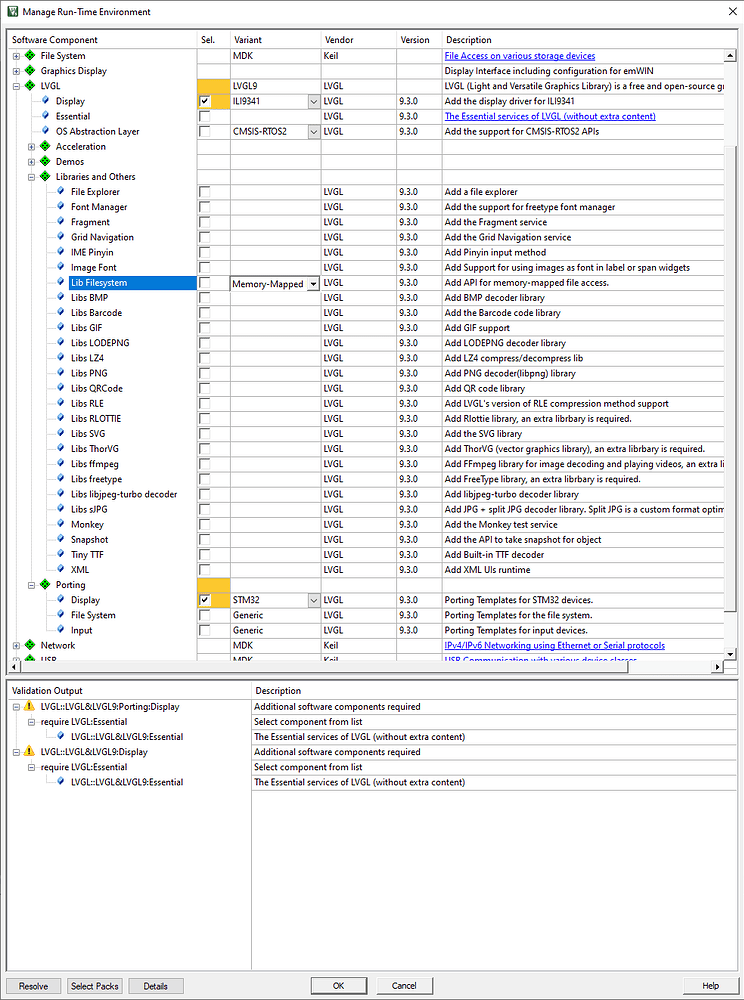This screenshot has width=744, height=1000.
Task: Click the Graphics Display component icon
Action: tap(29, 71)
